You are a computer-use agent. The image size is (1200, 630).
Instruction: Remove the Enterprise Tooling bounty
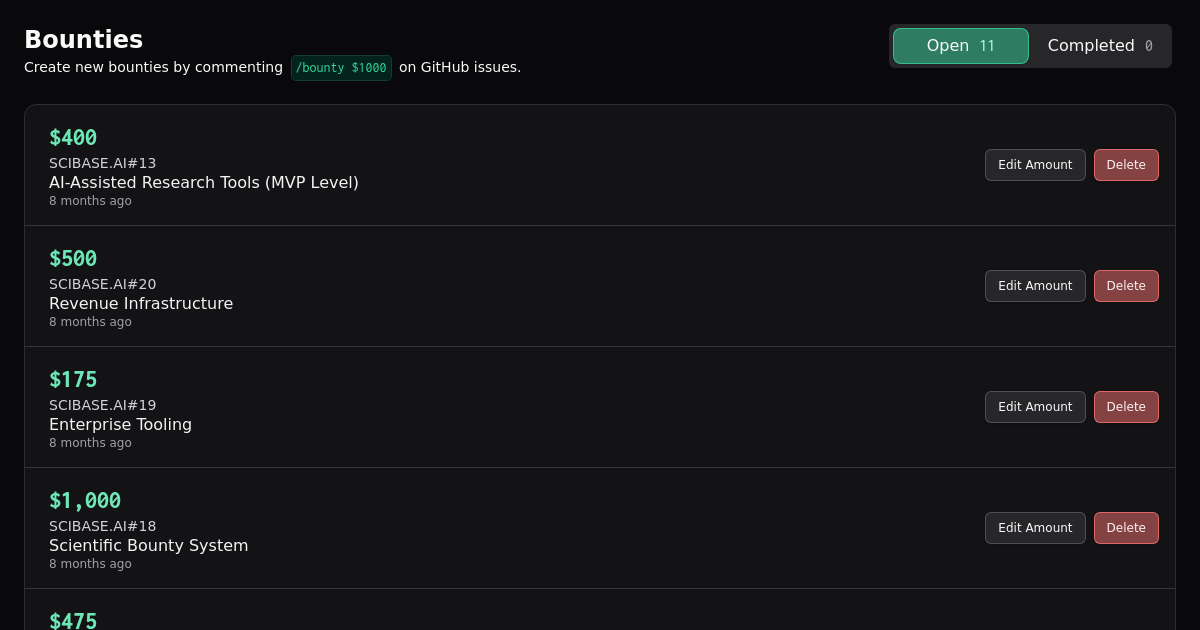(x=1126, y=407)
